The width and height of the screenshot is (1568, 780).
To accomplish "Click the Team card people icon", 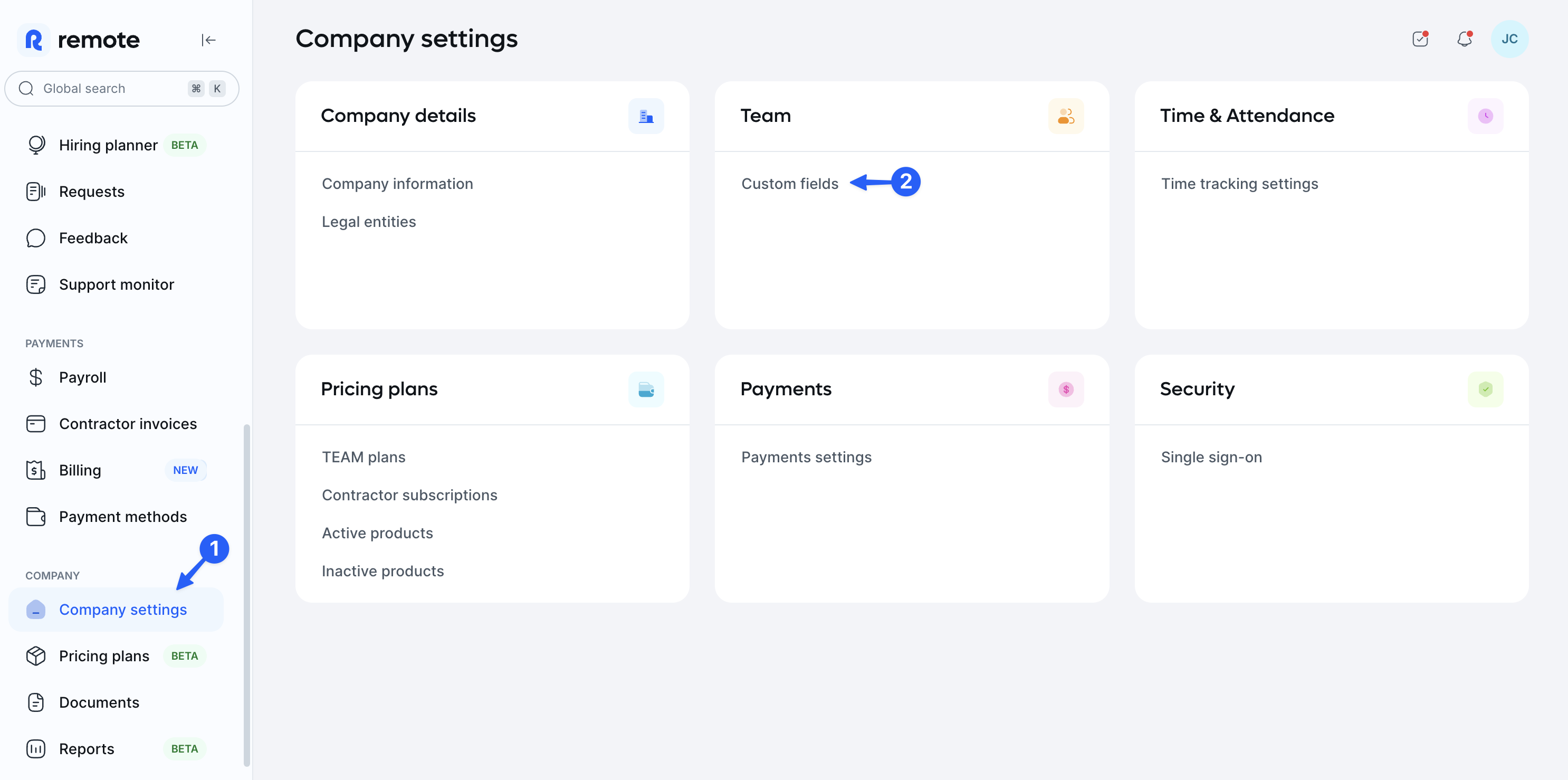I will click(1066, 116).
